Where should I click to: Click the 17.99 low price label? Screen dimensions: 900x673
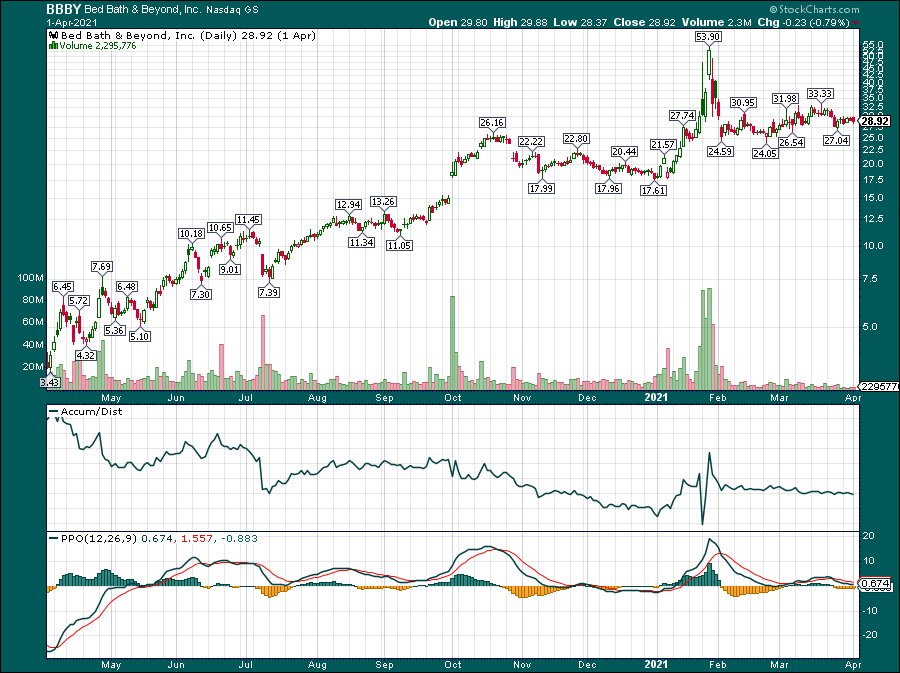[x=541, y=188]
